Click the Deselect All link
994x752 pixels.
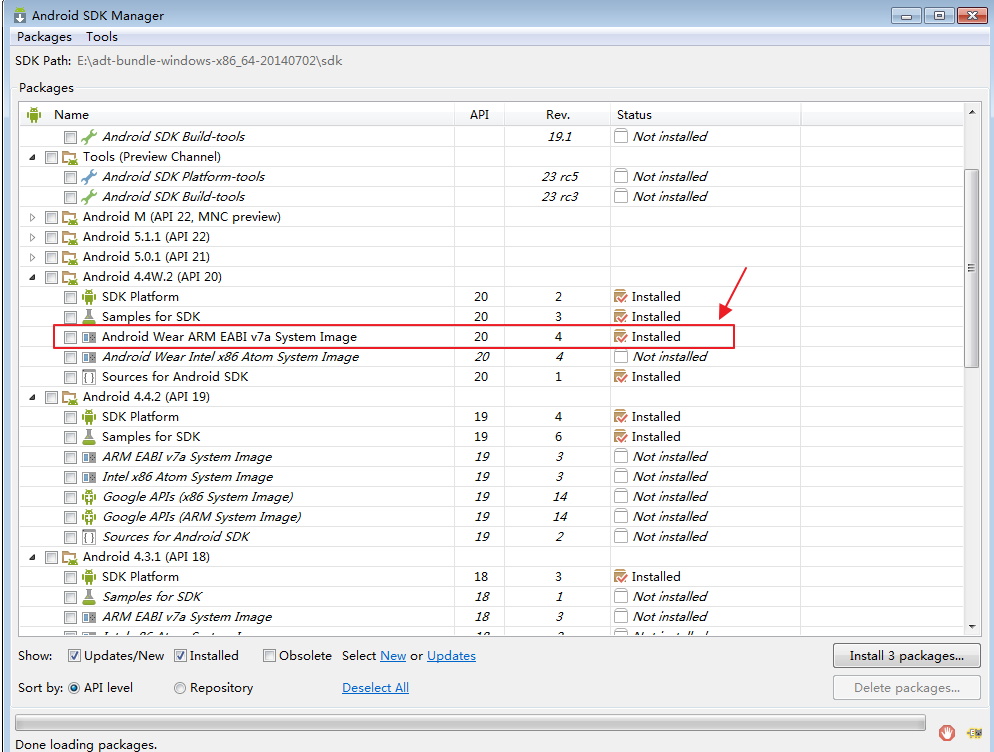[x=375, y=688]
